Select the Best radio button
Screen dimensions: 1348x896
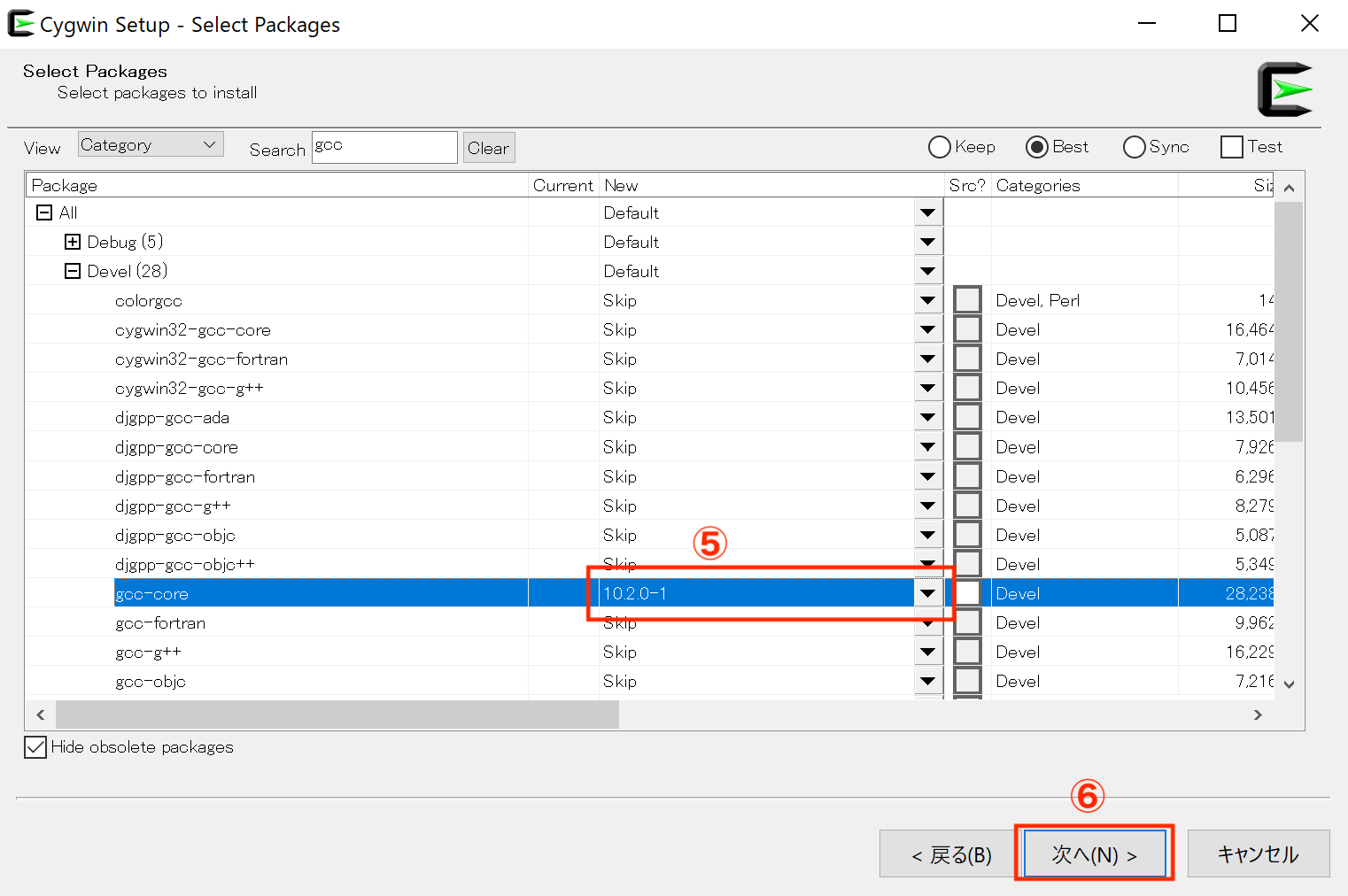(x=1036, y=147)
